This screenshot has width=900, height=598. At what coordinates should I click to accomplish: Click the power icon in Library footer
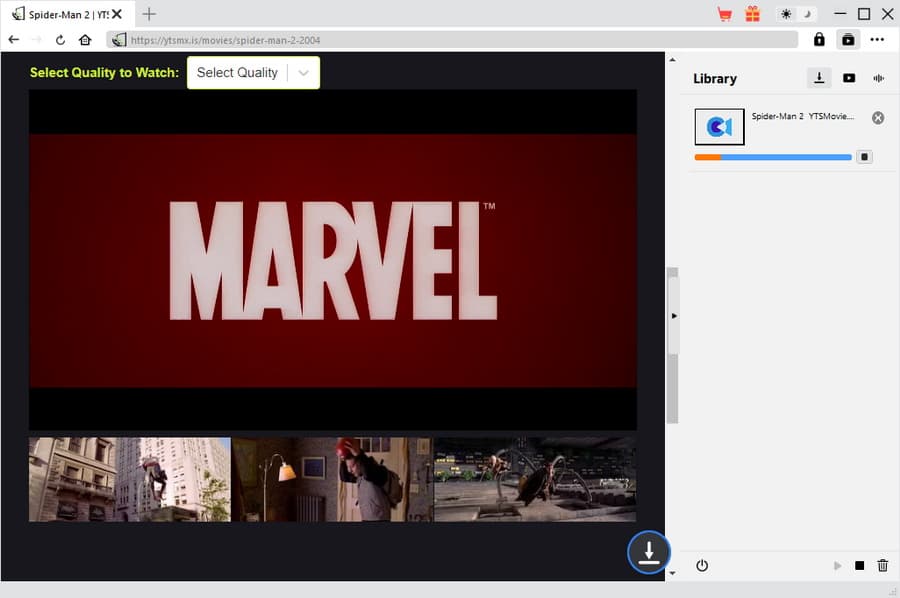[702, 566]
